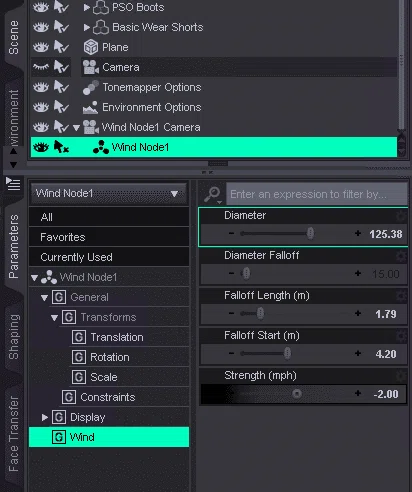Image resolution: width=412 pixels, height=492 pixels.
Task: Collapse the General property group
Action: point(44,298)
